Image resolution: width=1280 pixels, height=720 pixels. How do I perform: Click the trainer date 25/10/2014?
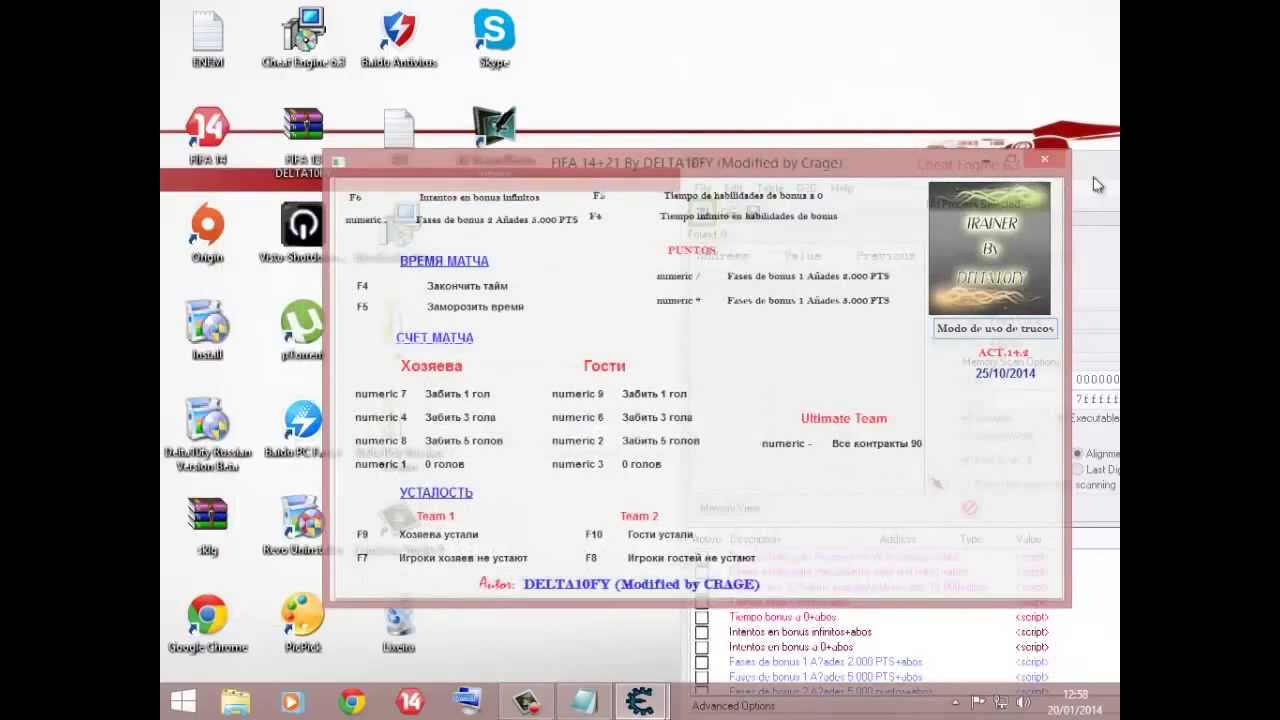click(x=1005, y=373)
